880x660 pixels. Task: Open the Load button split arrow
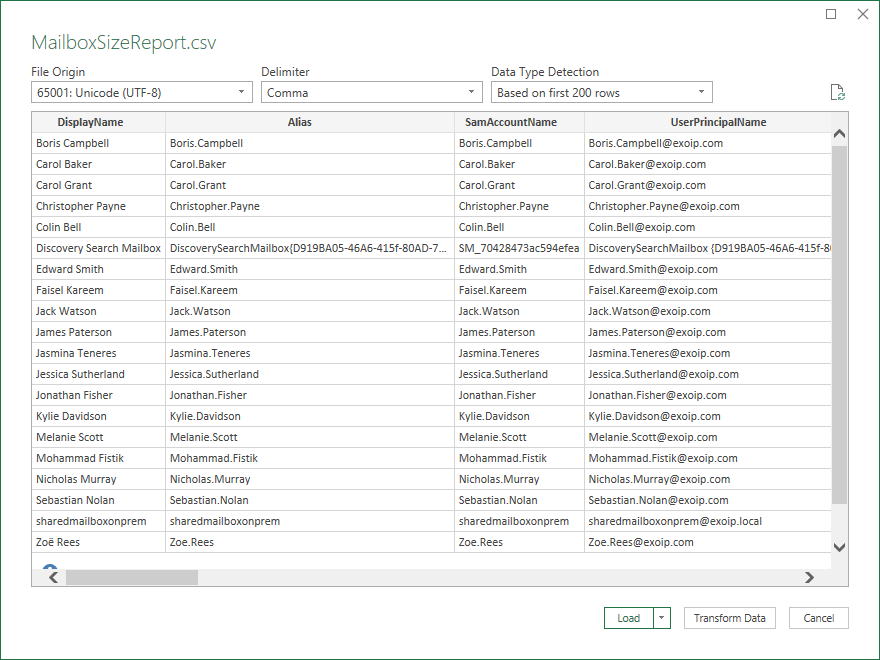coord(662,618)
